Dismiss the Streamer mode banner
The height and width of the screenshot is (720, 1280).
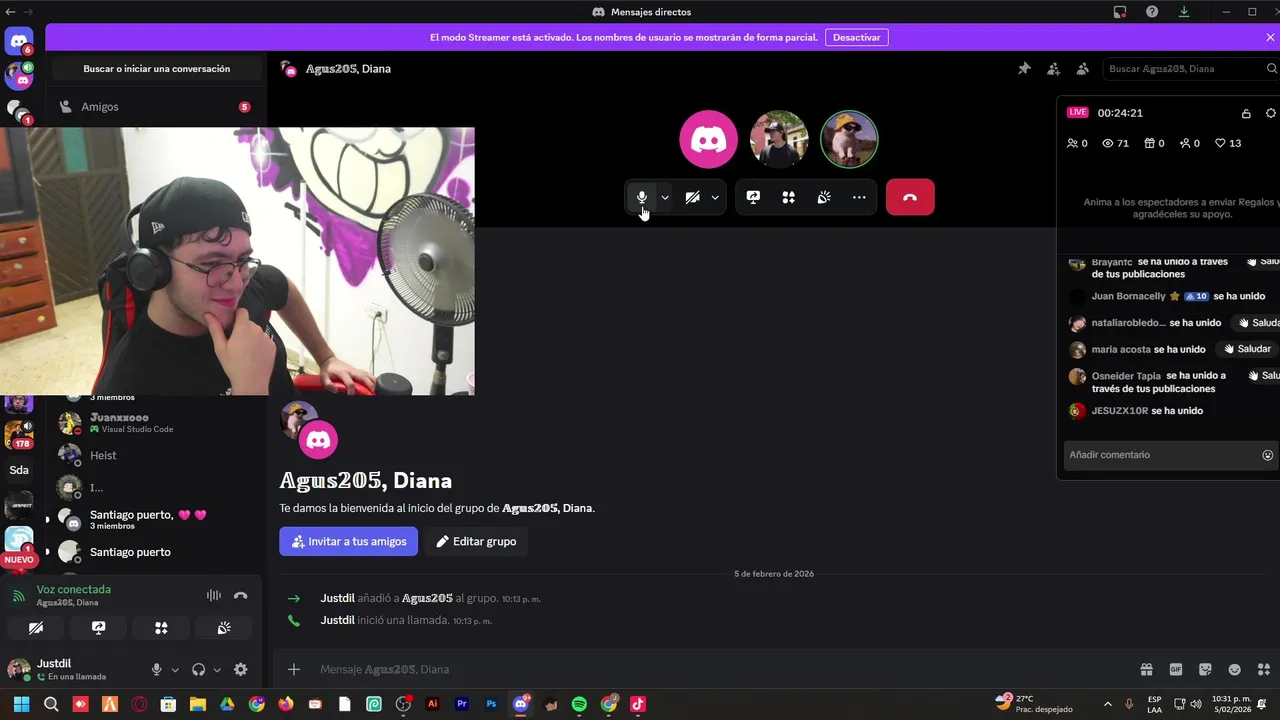1270,37
